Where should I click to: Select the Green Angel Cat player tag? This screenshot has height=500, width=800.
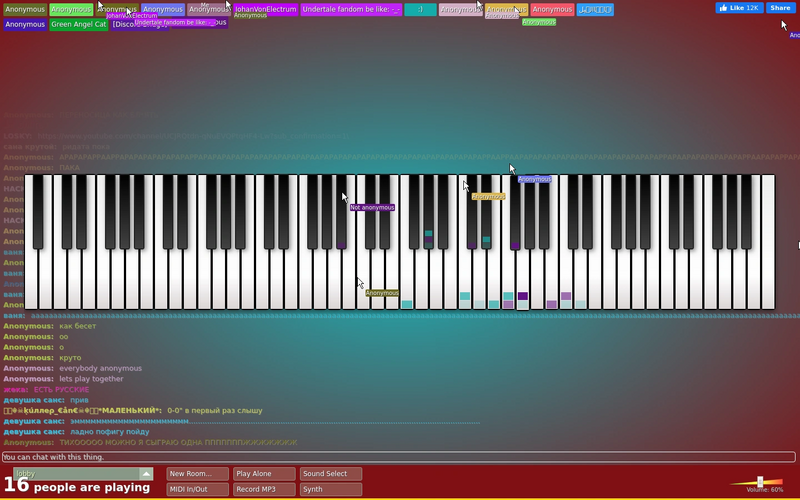[x=79, y=24]
